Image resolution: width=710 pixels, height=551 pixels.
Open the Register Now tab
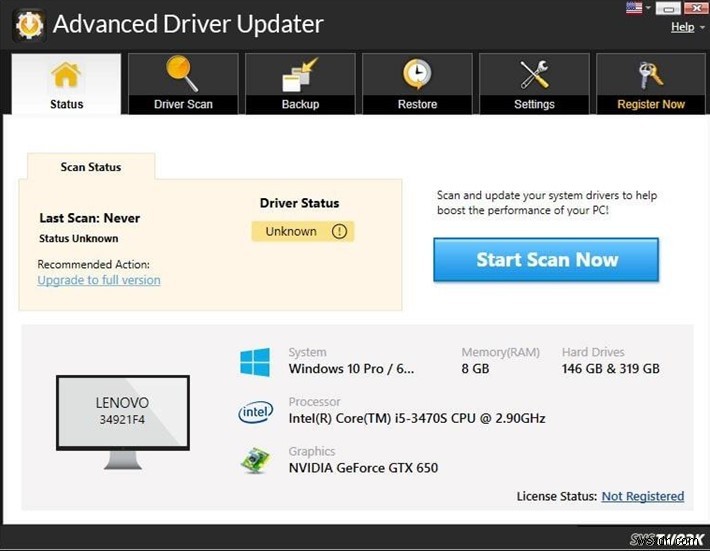[x=651, y=83]
